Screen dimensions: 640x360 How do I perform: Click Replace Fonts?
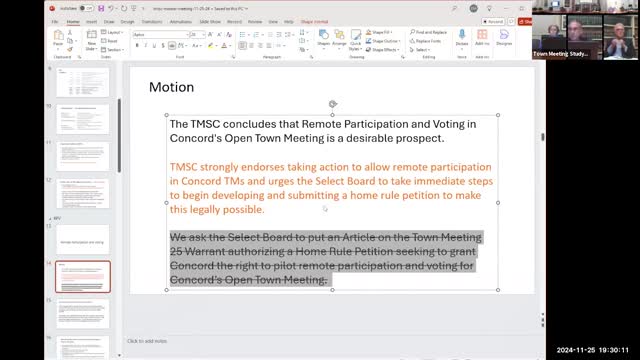tap(425, 41)
